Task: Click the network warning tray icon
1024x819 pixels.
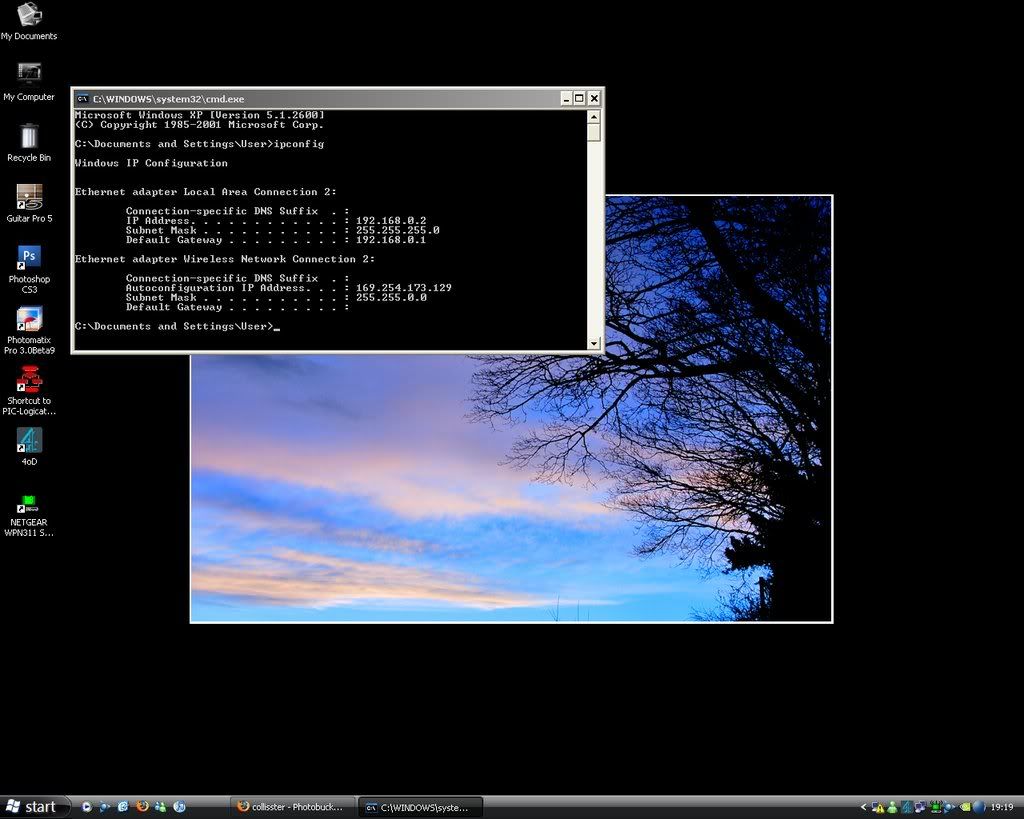Action: pos(878,807)
